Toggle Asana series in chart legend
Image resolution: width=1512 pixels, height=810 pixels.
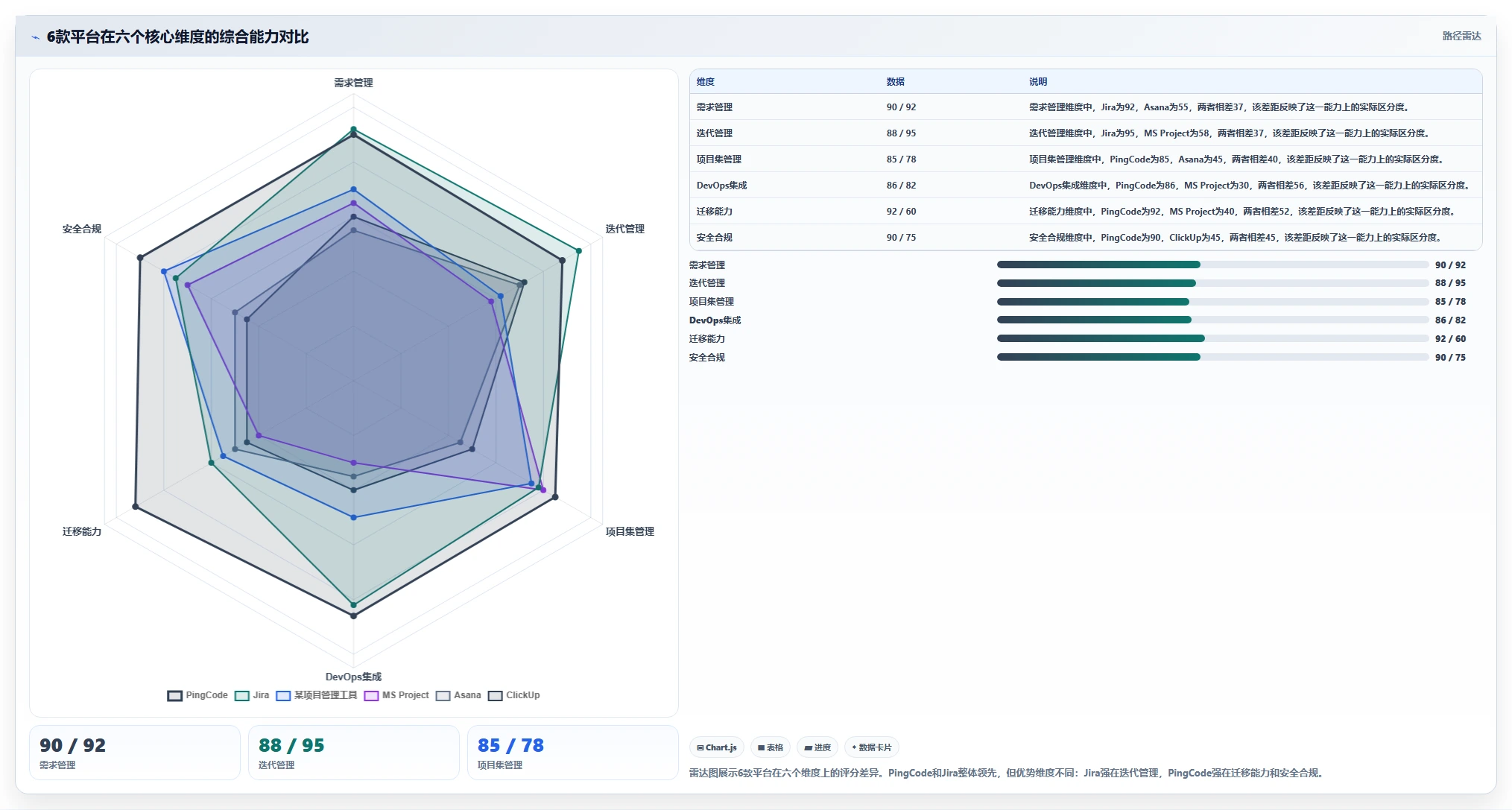[x=458, y=695]
